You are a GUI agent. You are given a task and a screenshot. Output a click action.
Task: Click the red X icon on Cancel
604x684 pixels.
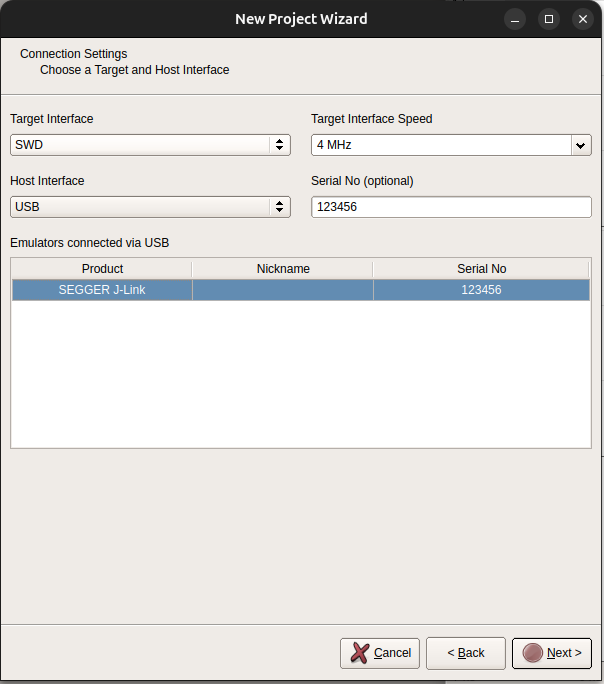tap(359, 653)
